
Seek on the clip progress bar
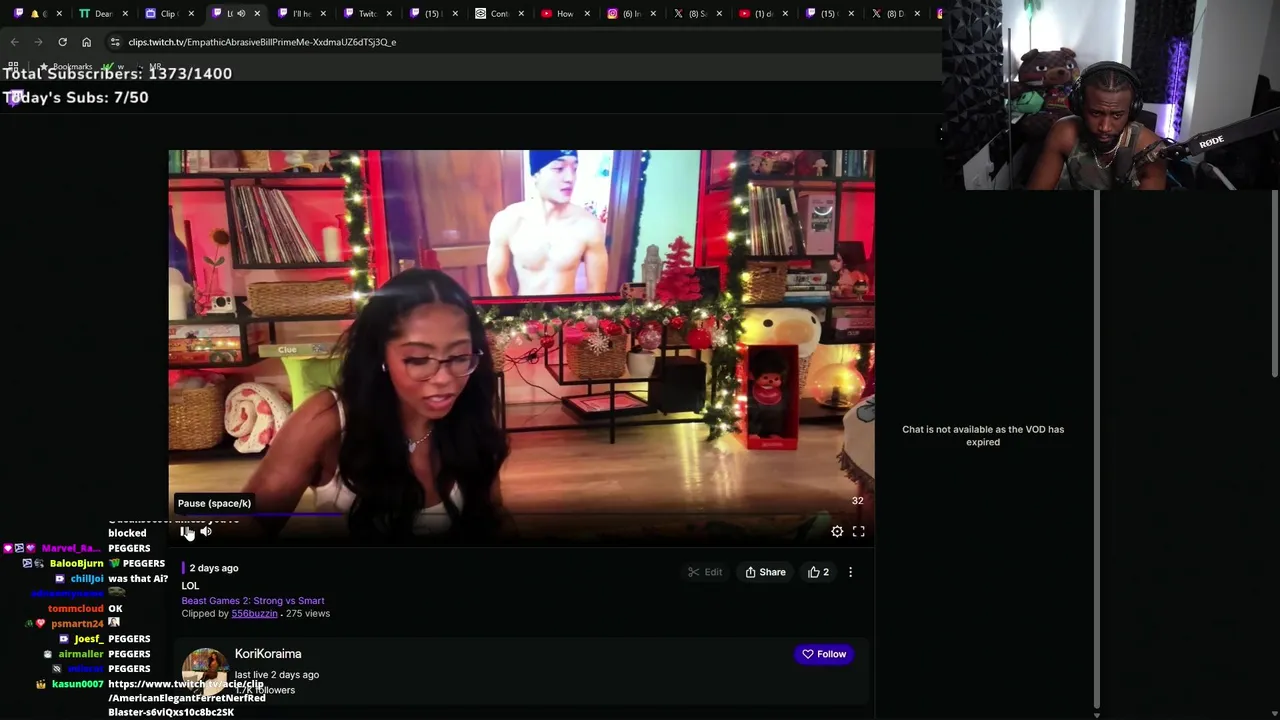coord(521,517)
